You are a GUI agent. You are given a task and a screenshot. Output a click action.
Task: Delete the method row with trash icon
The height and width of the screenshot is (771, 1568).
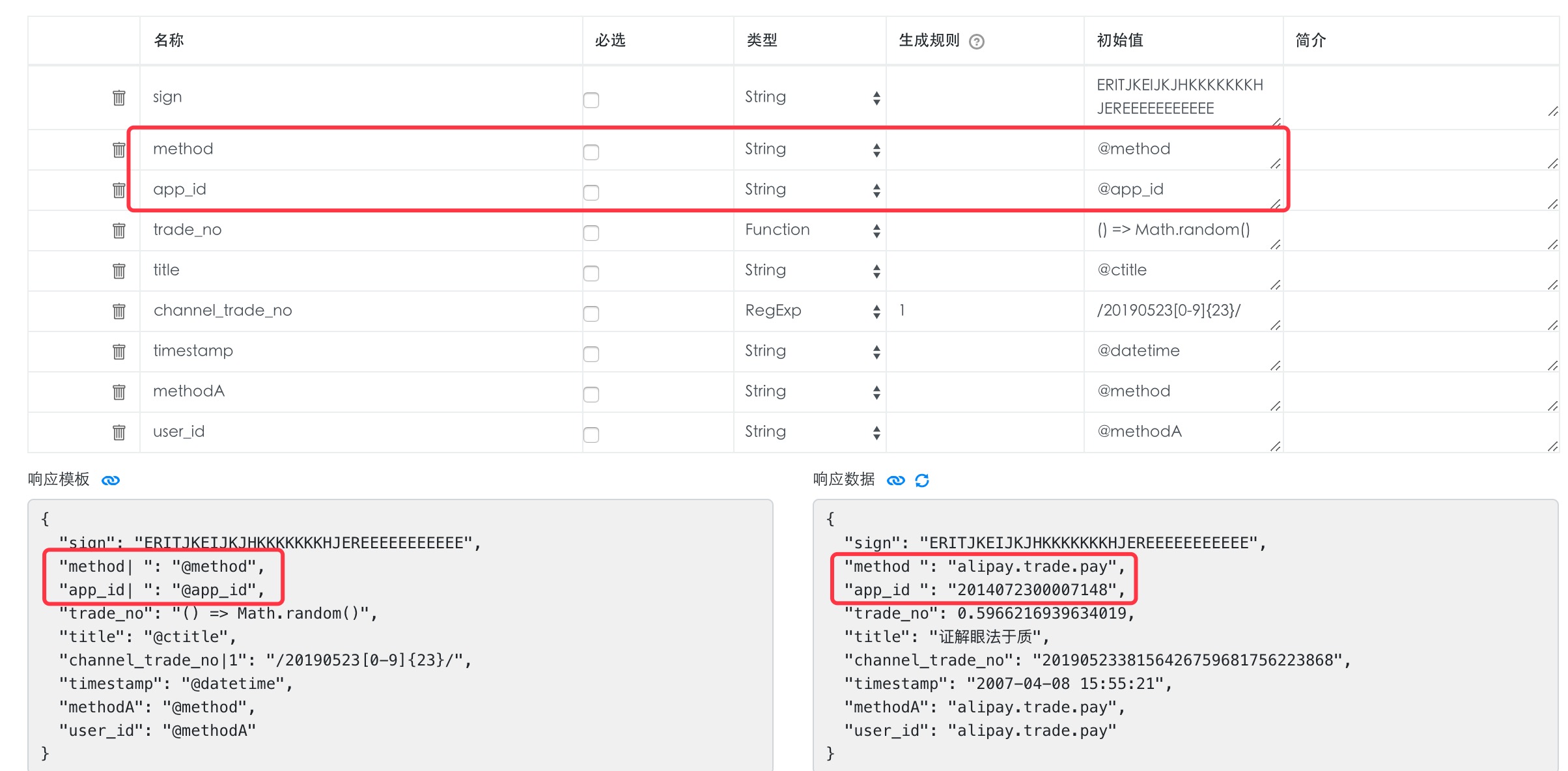pos(119,150)
